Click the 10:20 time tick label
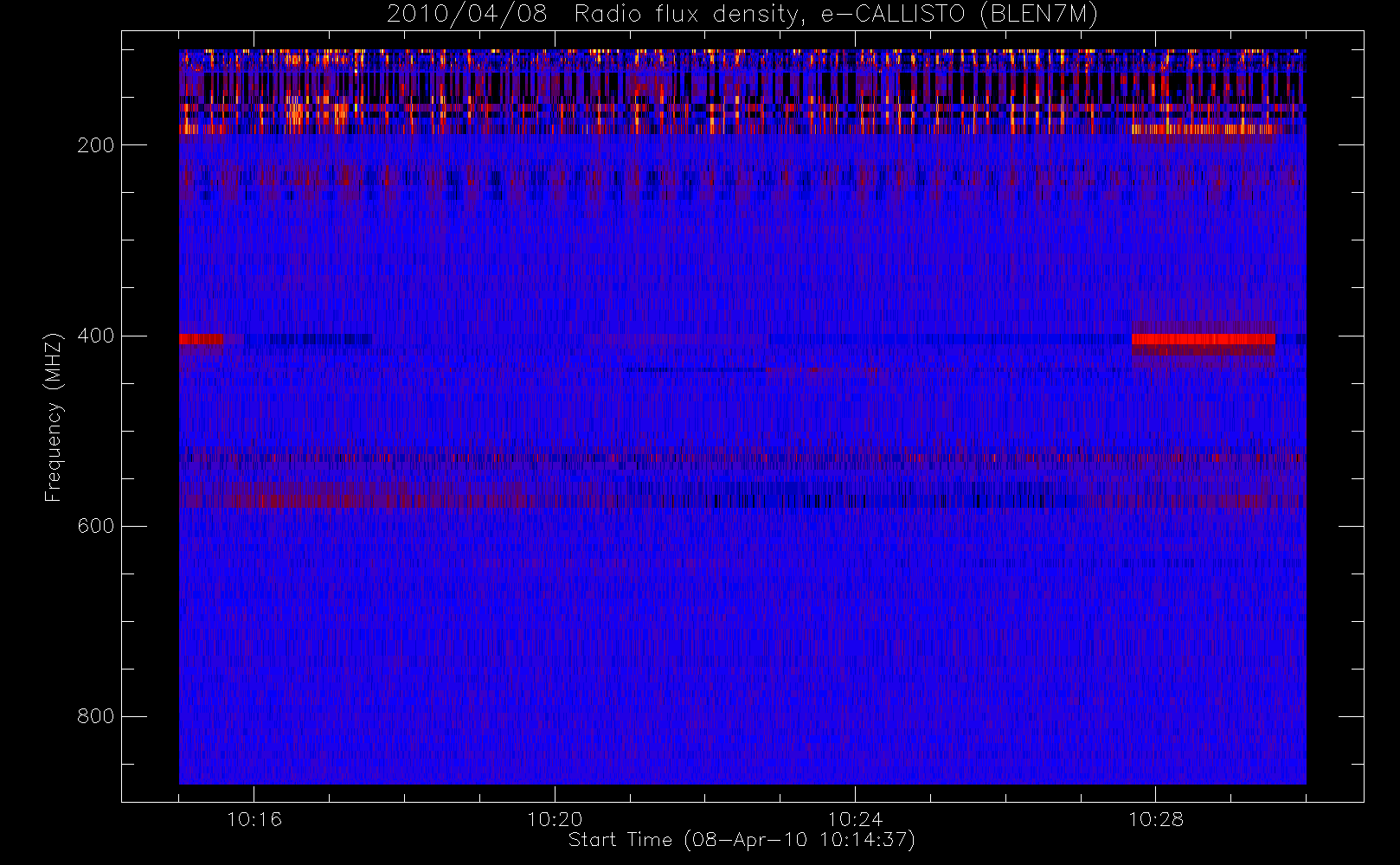Viewport: 1400px width, 865px height. 555,819
